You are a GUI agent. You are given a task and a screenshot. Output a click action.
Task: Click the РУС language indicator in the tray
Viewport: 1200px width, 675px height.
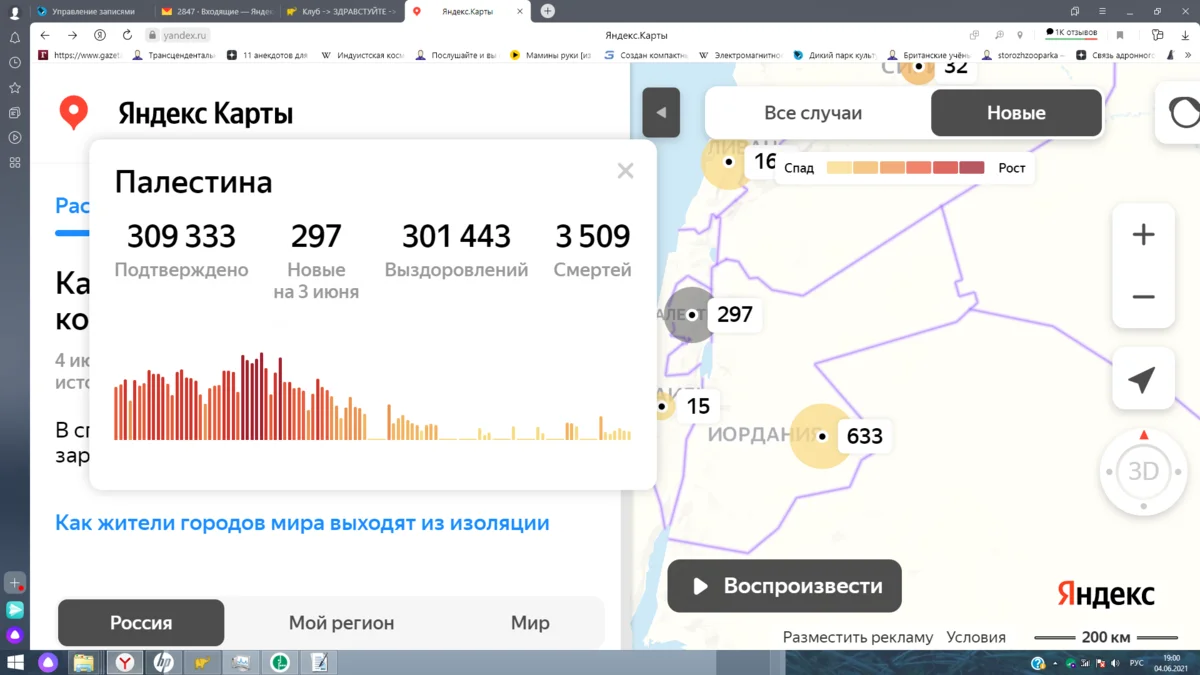pos(1137,663)
